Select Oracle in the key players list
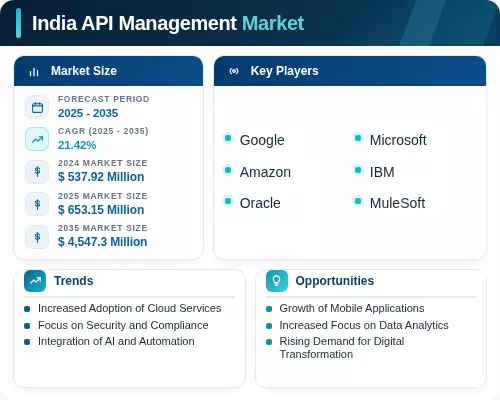This screenshot has height=400, width=500. pyautogui.click(x=260, y=203)
